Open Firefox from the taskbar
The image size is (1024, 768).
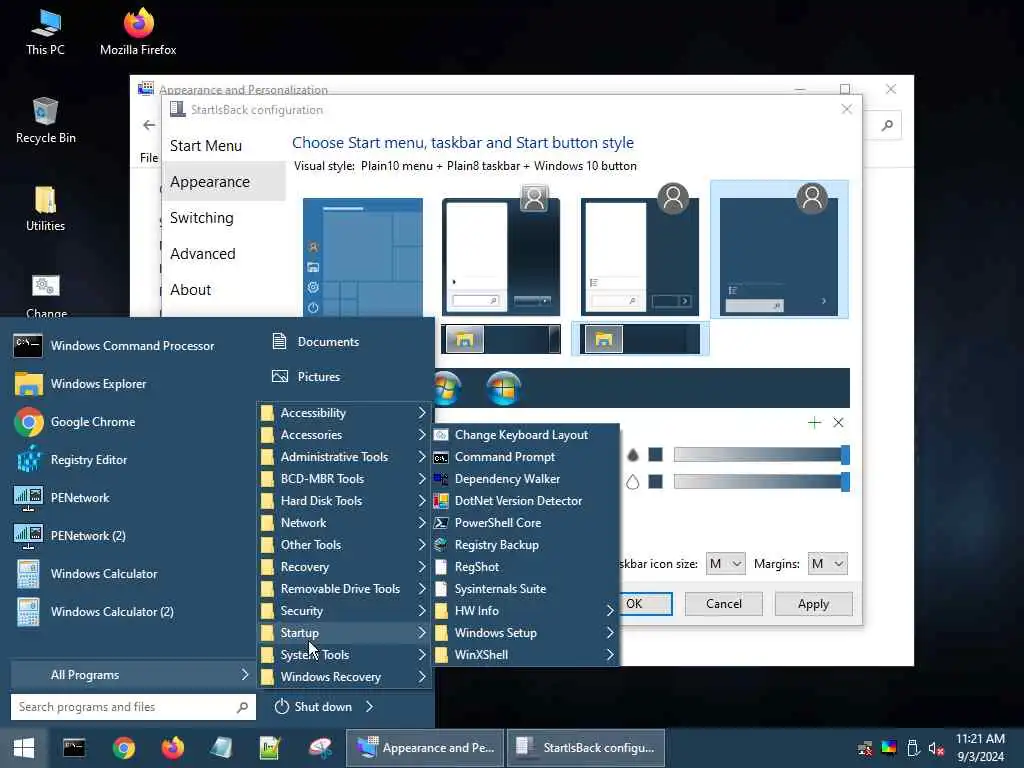[x=173, y=748]
